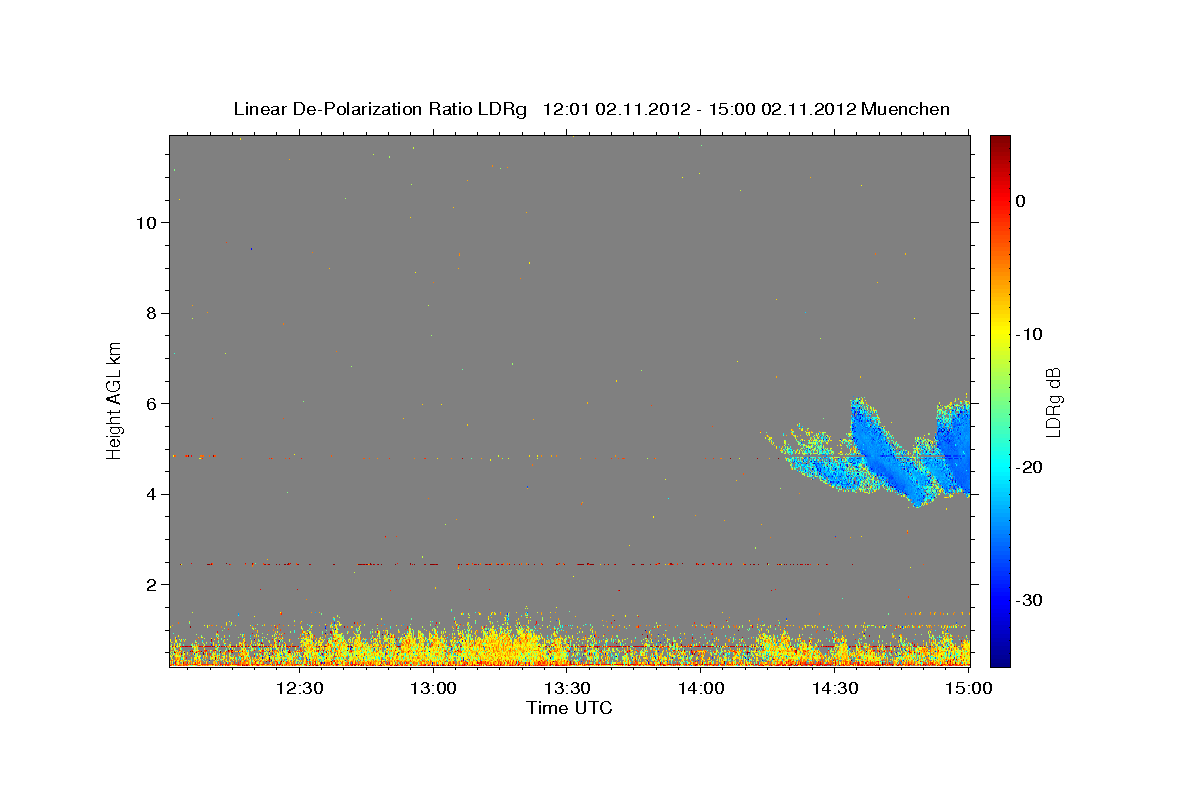The width and height of the screenshot is (1200, 800).
Task: Click the 13:30 time tick label
Action: pos(568,688)
